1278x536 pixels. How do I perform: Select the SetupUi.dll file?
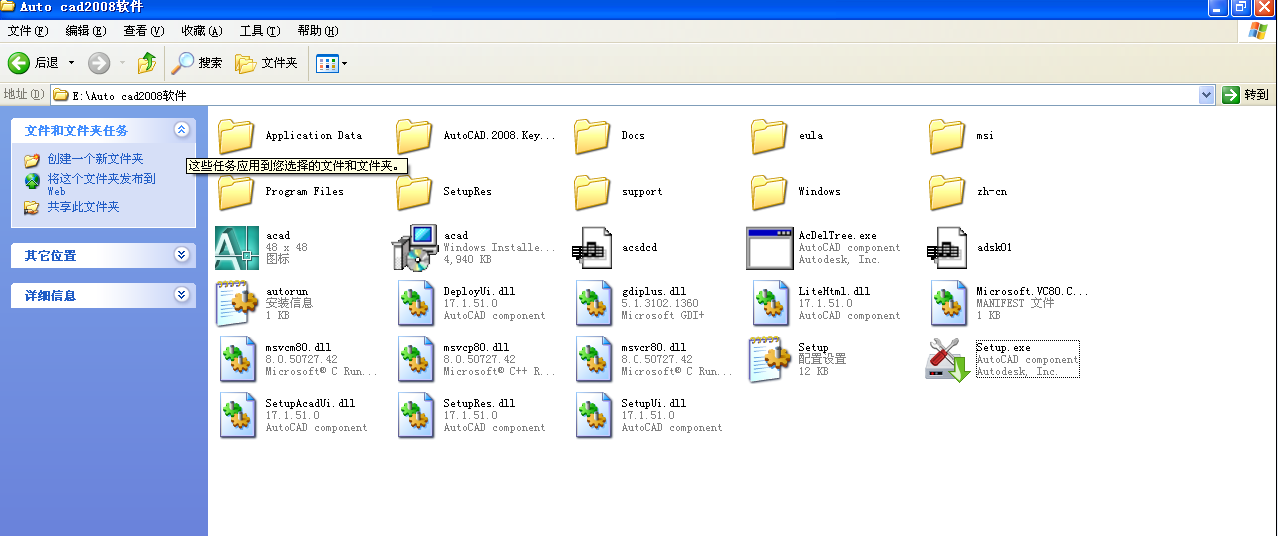coord(649,416)
